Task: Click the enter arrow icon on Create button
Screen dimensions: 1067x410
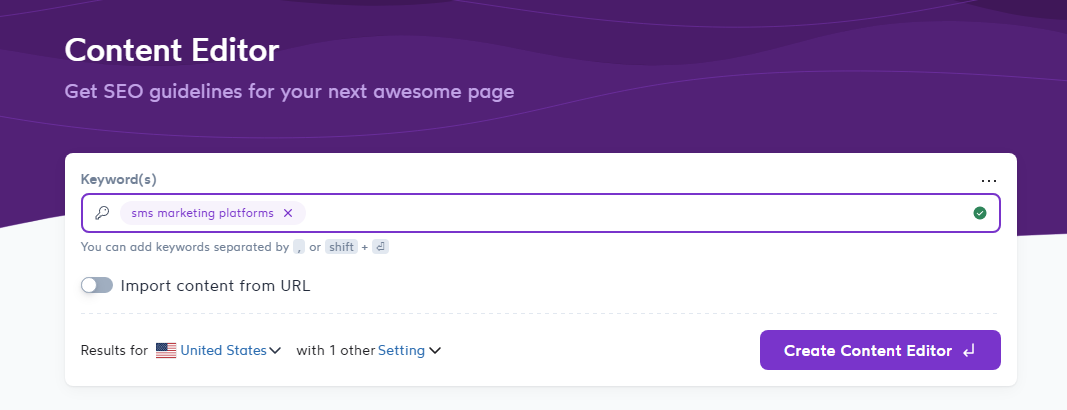Action: point(969,351)
